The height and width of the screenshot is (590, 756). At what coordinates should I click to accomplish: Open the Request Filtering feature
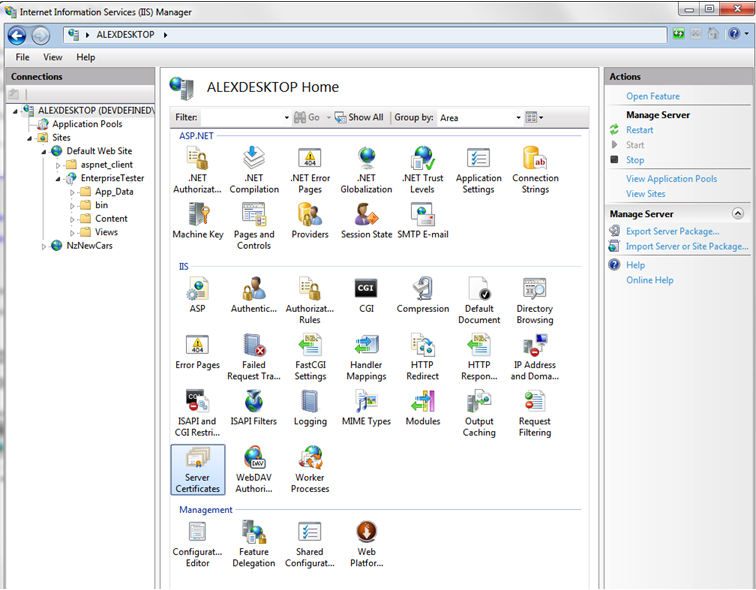534,413
